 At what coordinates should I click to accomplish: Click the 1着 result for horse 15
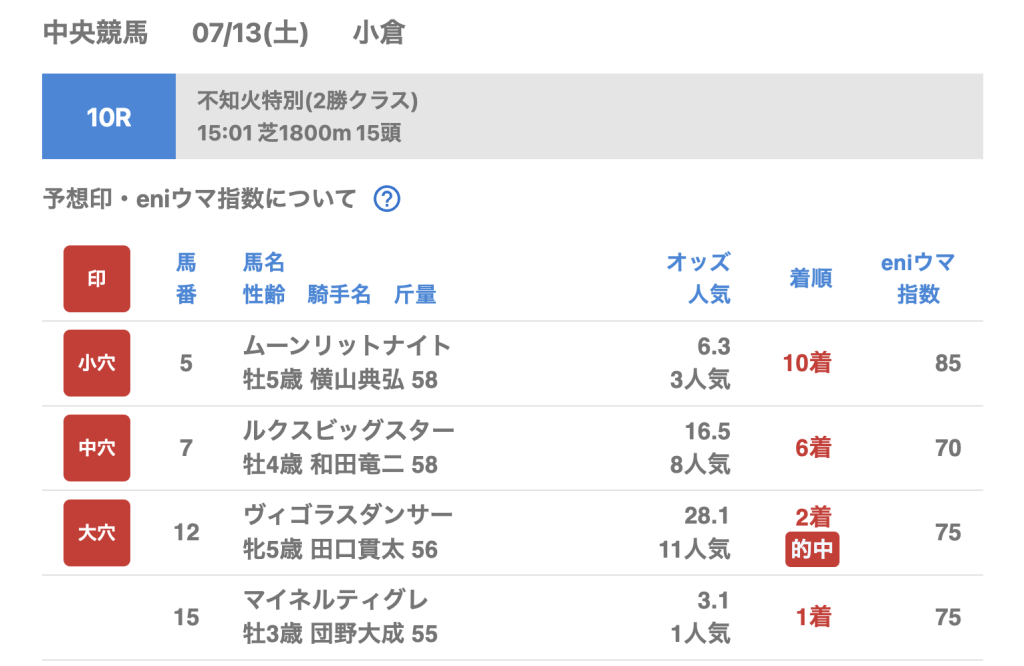[x=813, y=618]
